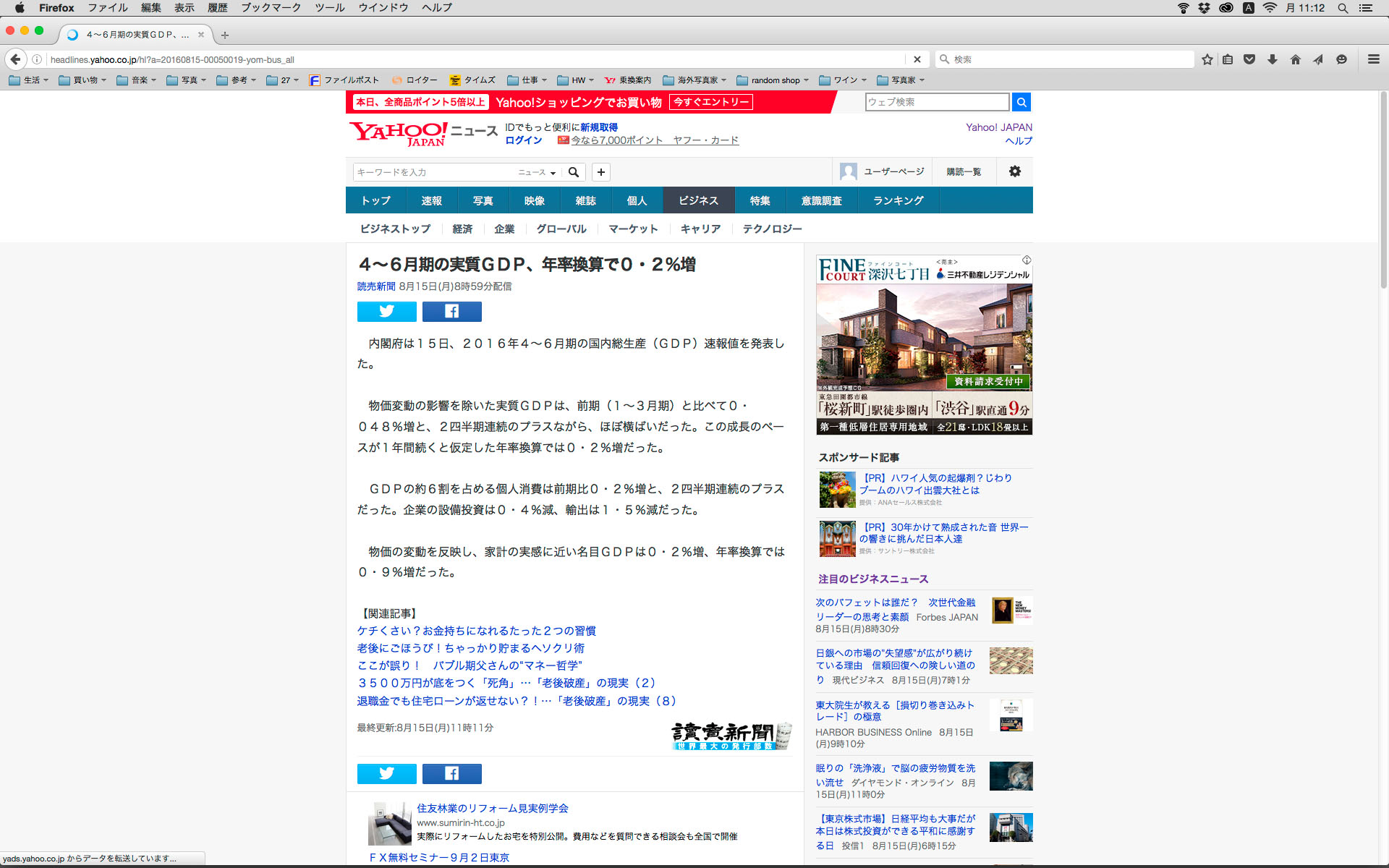Click the Facebook share button below the headline
Screen dimensions: 1389x868
451,311
